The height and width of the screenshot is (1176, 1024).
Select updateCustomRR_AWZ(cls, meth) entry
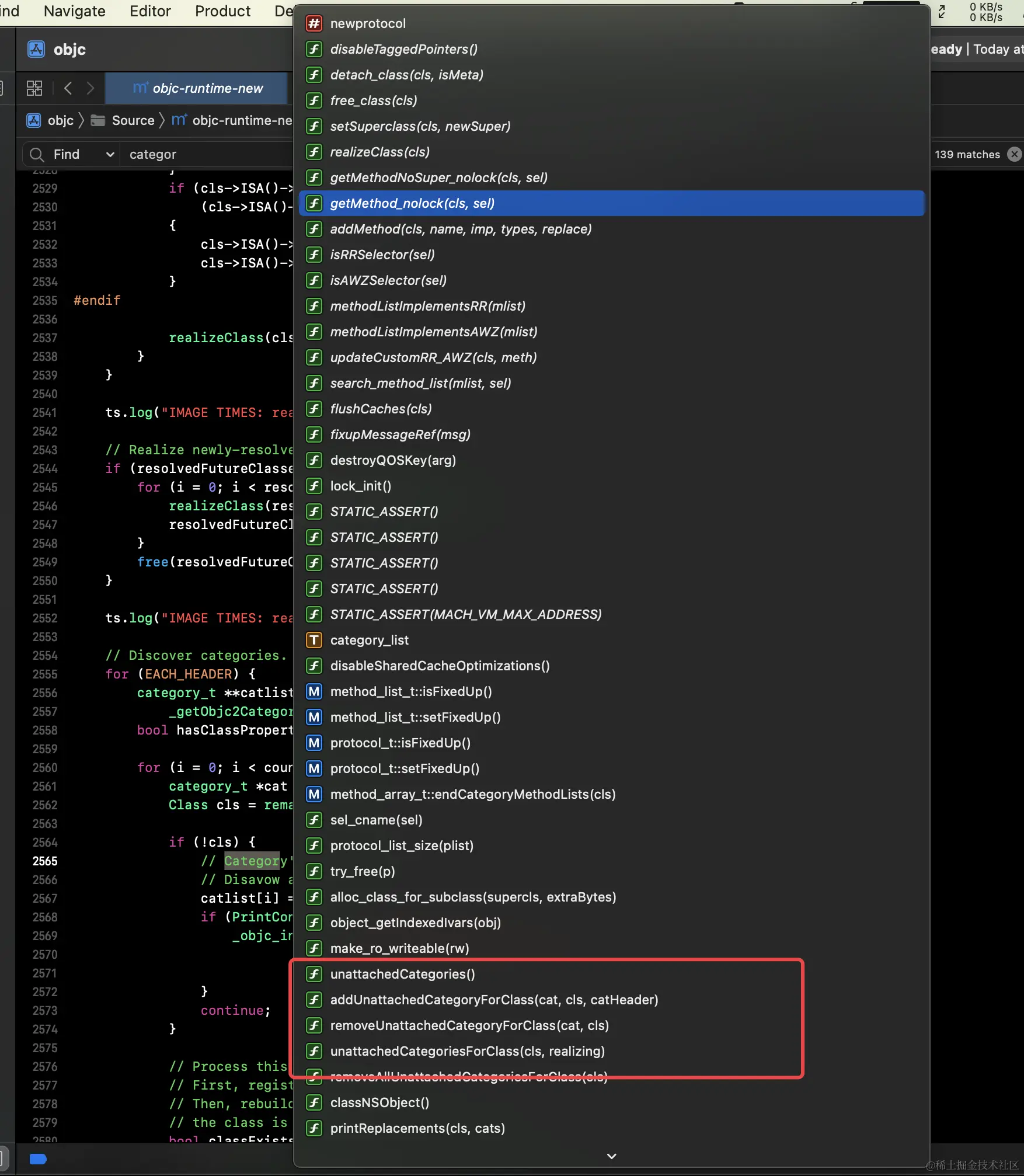pos(612,357)
